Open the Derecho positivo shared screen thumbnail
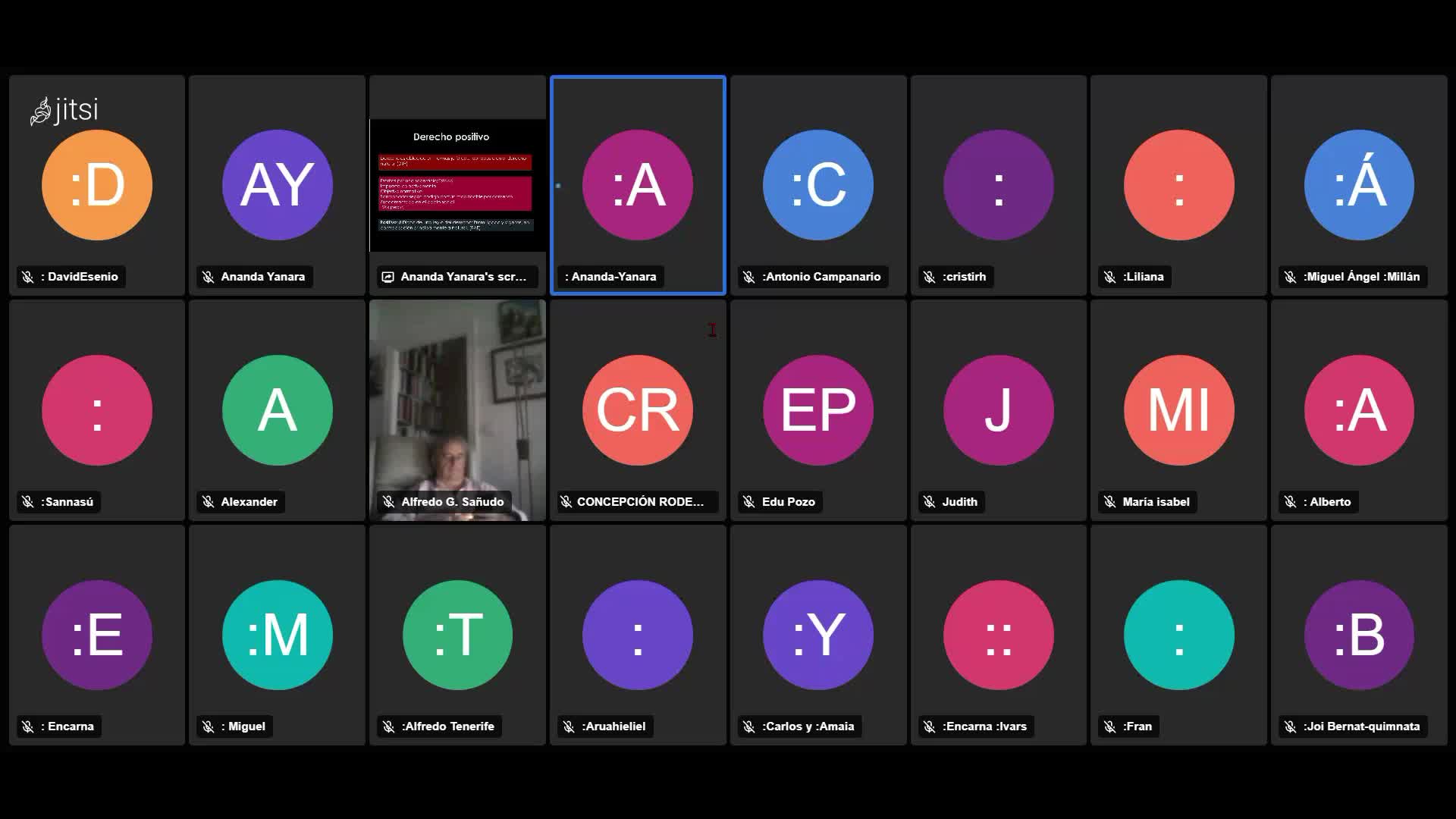The height and width of the screenshot is (819, 1456). pyautogui.click(x=457, y=185)
